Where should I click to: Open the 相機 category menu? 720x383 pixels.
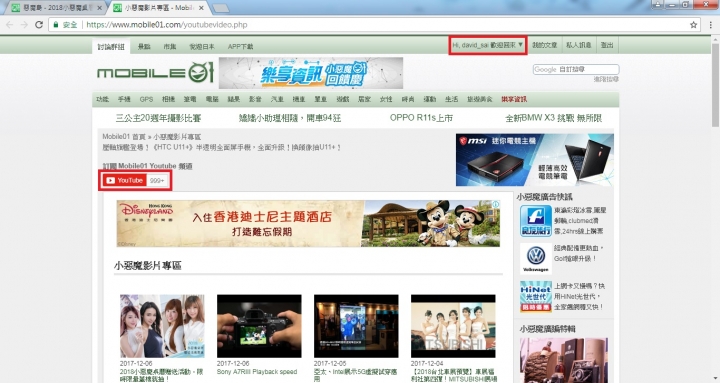(169, 99)
